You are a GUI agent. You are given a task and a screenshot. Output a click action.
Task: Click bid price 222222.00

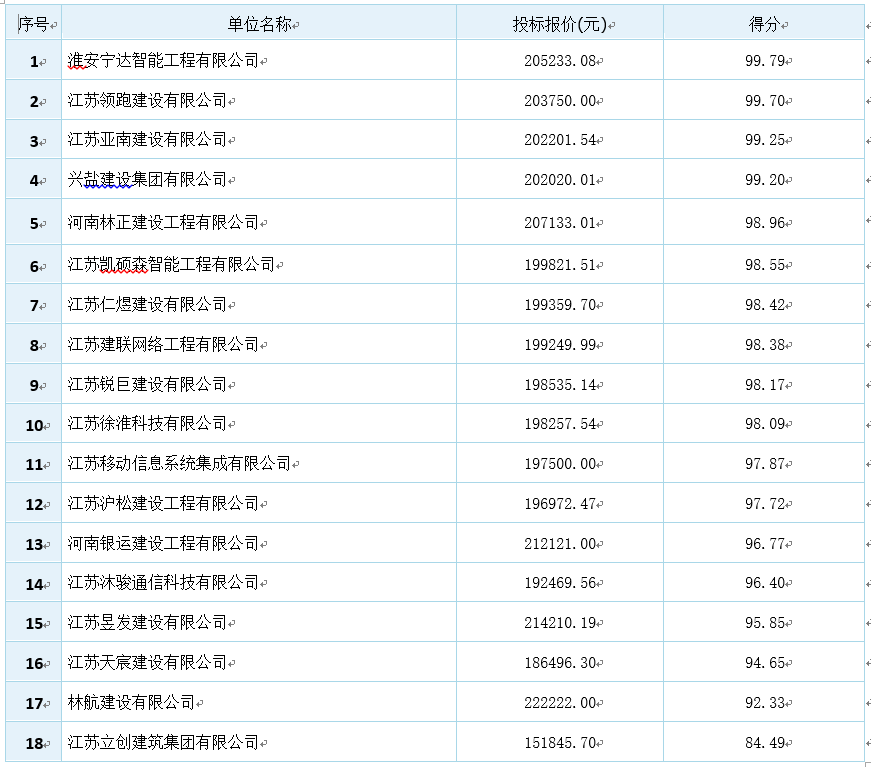pyautogui.click(x=560, y=703)
